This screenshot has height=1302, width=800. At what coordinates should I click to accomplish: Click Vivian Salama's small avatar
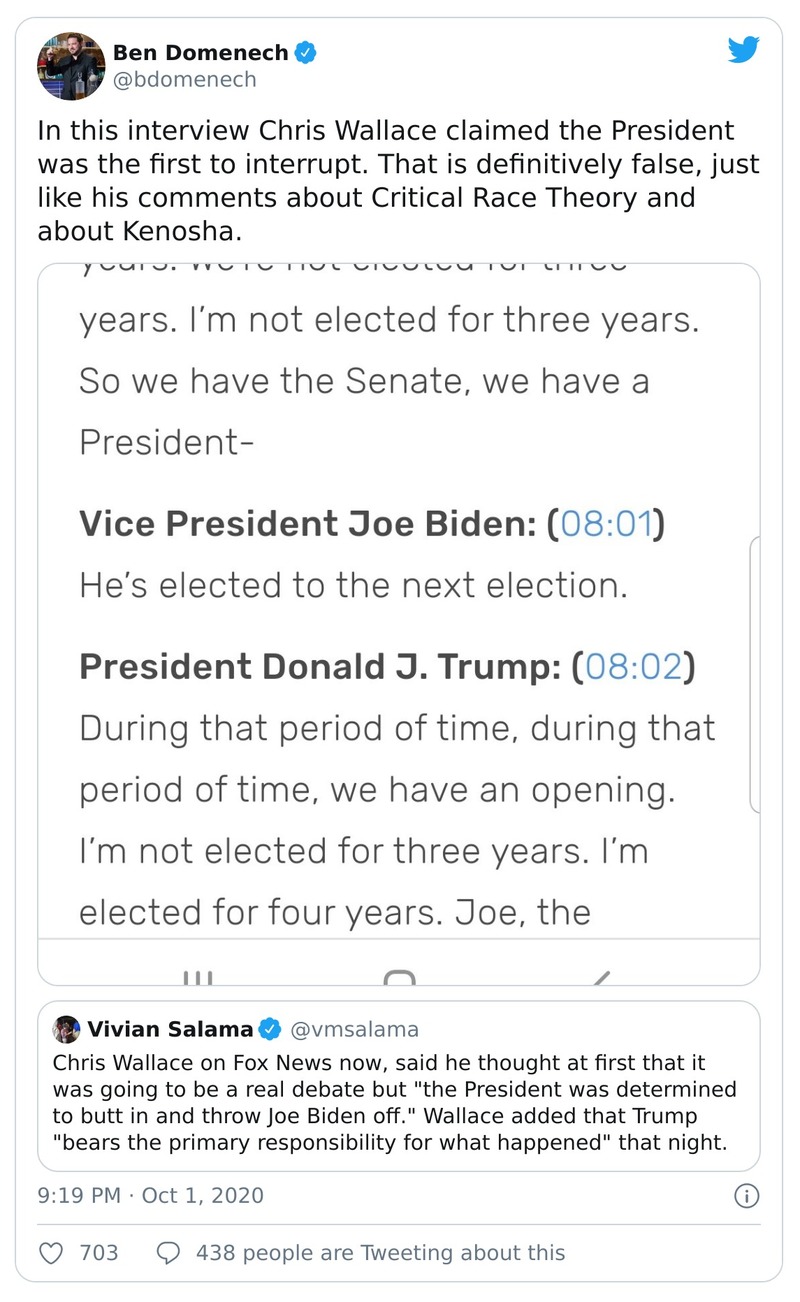[x=67, y=1029]
